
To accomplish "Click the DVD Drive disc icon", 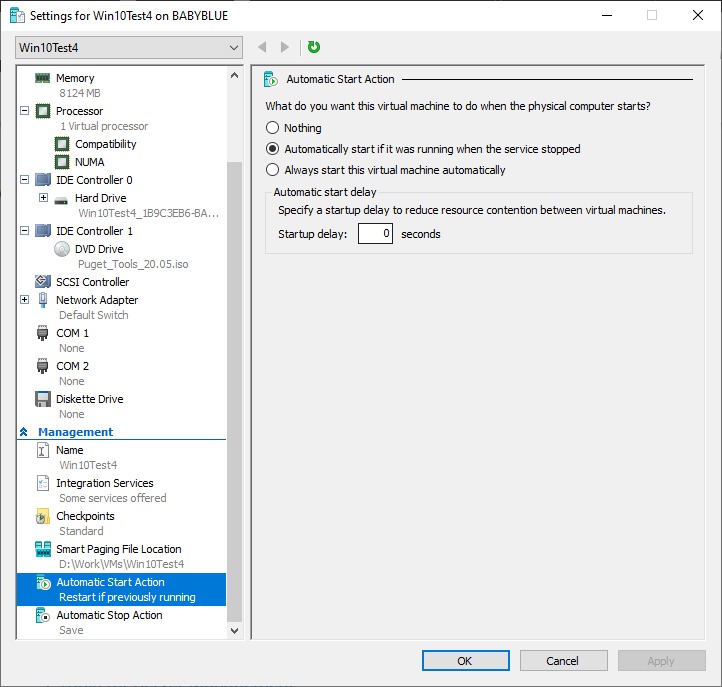I will click(62, 249).
